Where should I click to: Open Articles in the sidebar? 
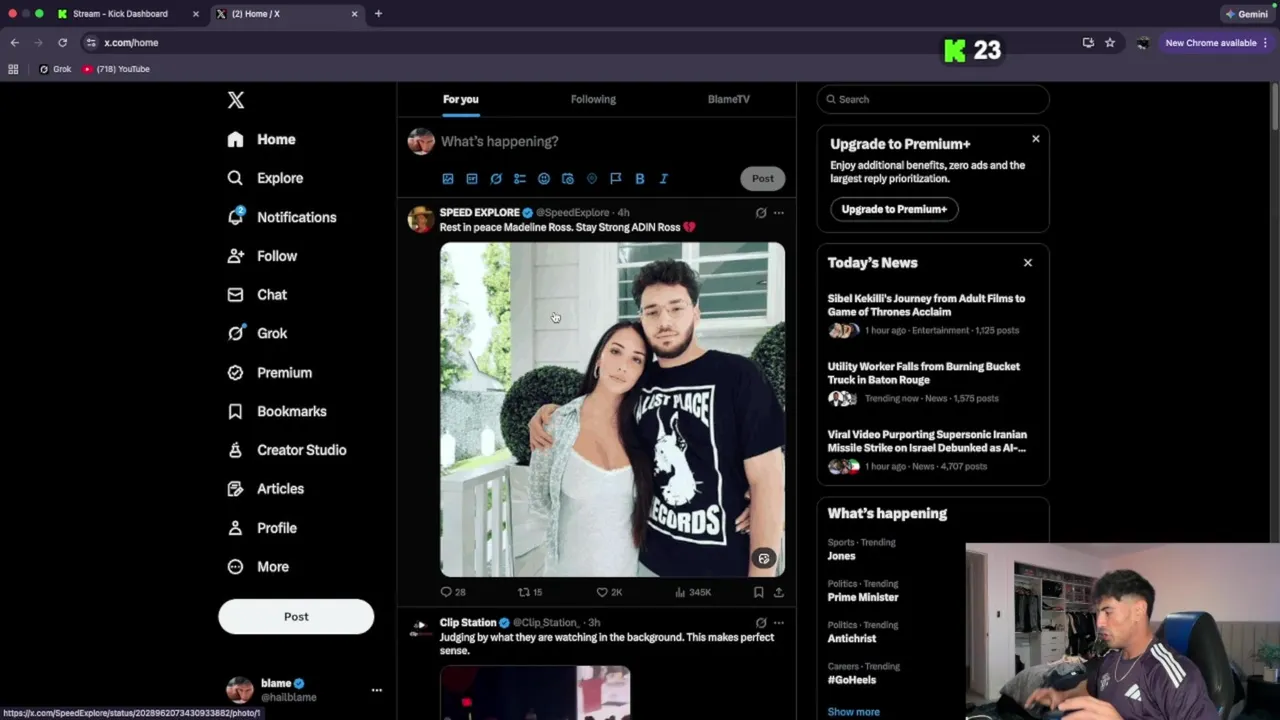pyautogui.click(x=265, y=489)
